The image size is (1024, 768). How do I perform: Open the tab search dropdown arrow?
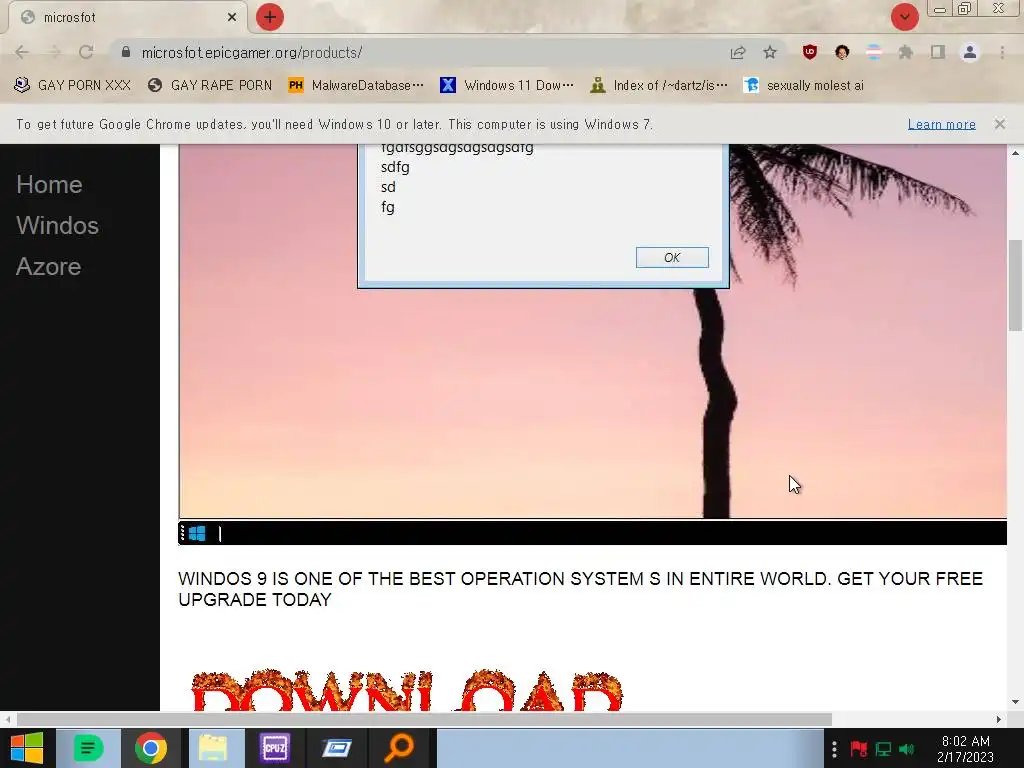[904, 17]
